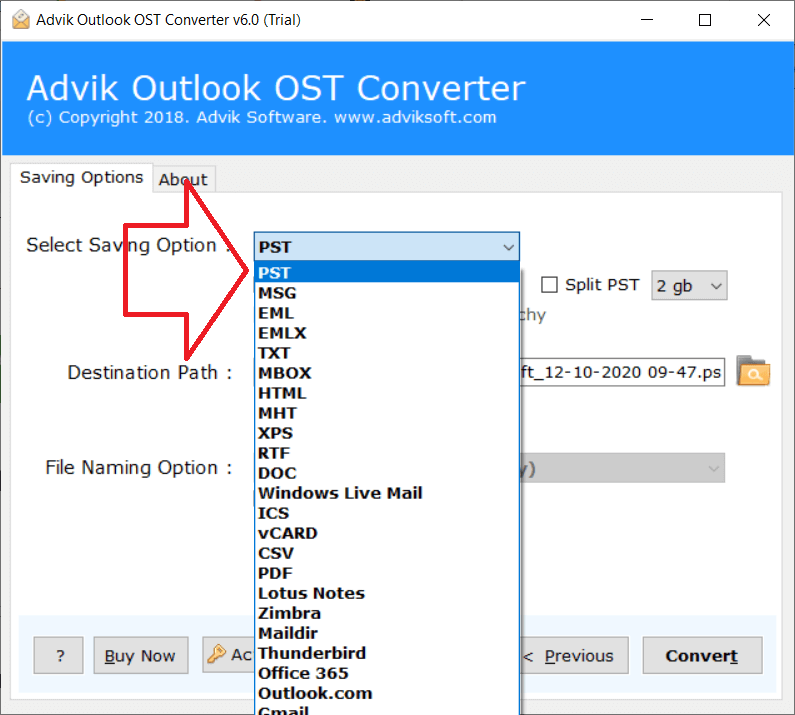Click the key icon on the Activate button
Image resolution: width=795 pixels, height=715 pixels.
(x=216, y=654)
